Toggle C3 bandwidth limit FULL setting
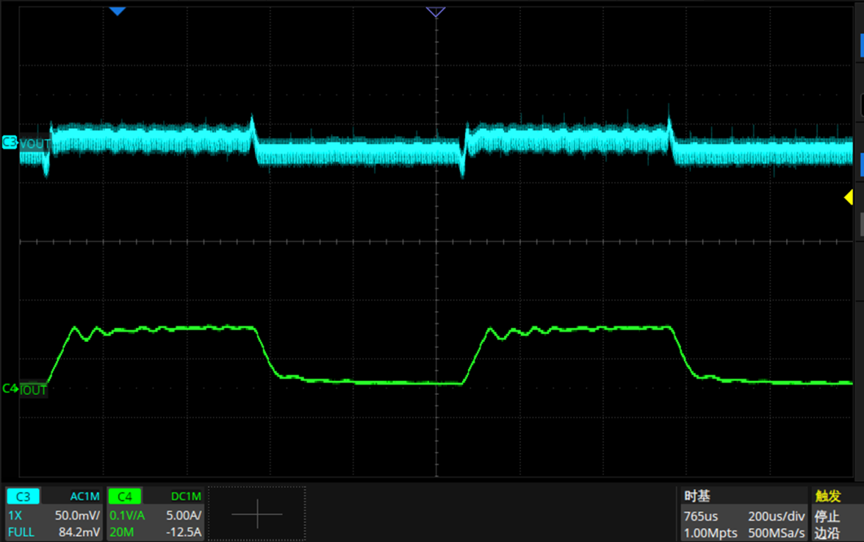 click(21, 532)
